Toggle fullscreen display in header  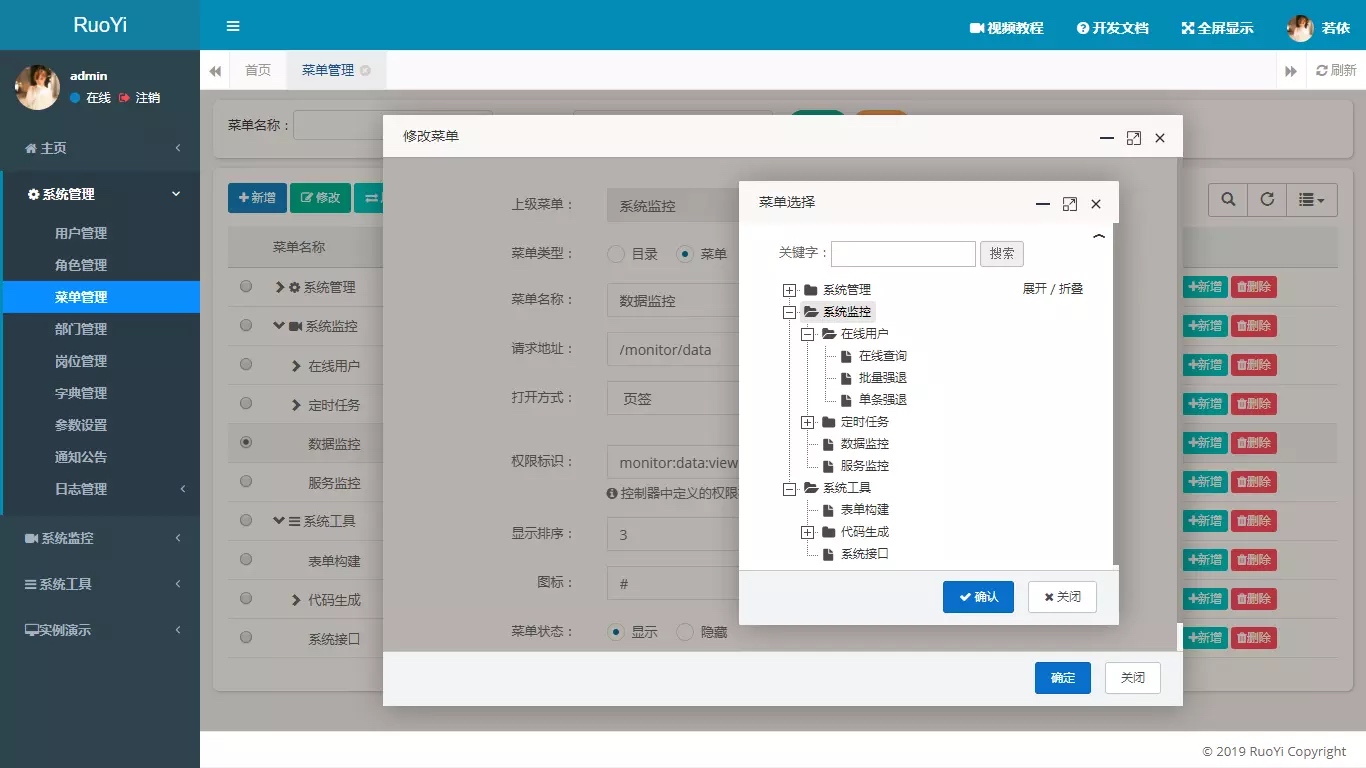[x=1188, y=28]
